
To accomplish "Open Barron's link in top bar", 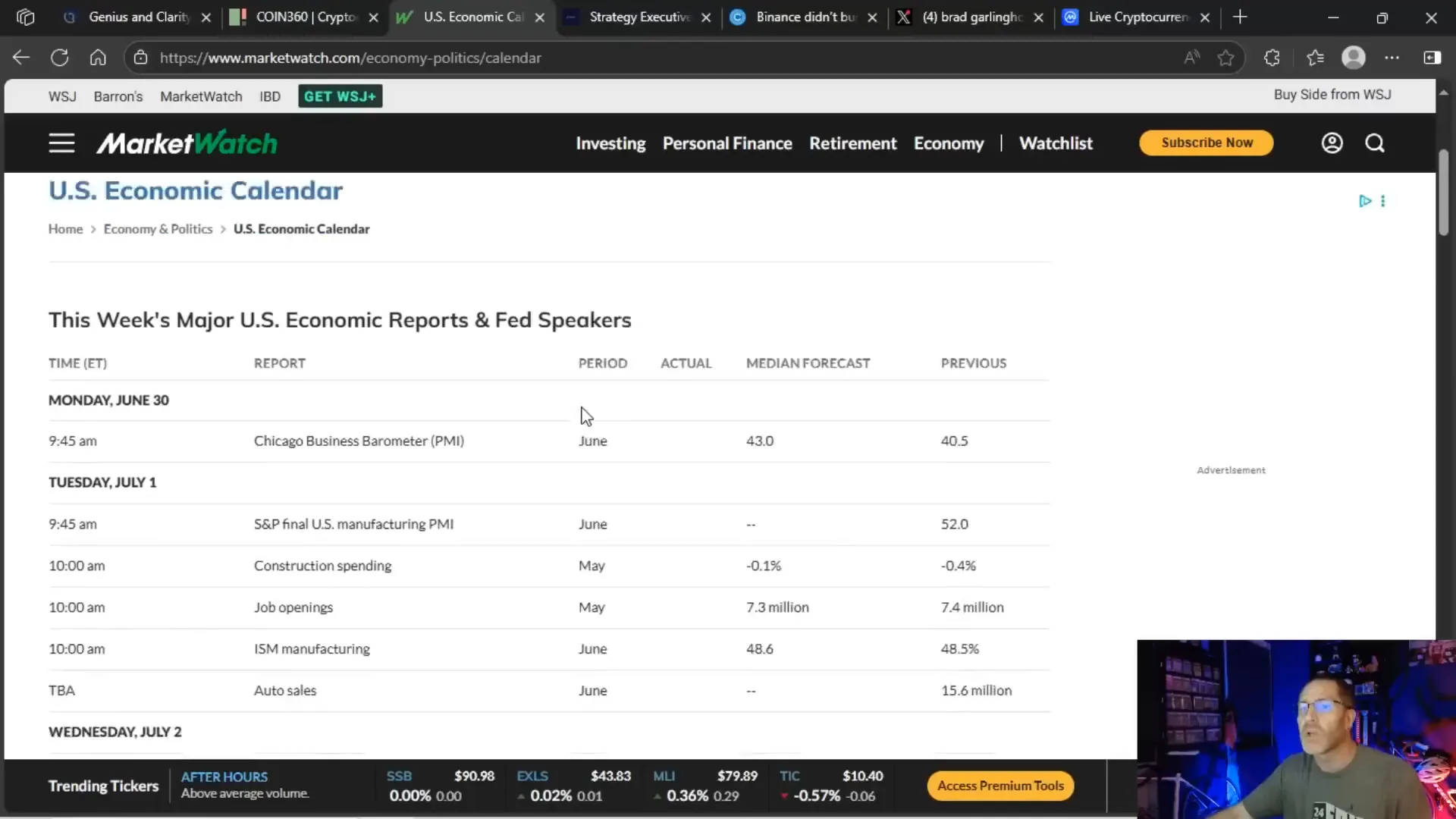I will pos(118,96).
